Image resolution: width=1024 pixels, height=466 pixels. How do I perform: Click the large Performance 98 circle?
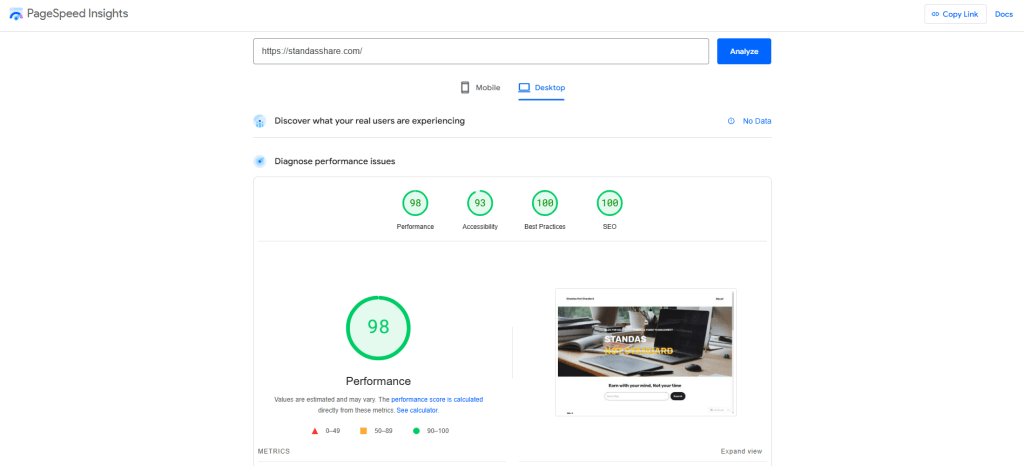coord(378,327)
